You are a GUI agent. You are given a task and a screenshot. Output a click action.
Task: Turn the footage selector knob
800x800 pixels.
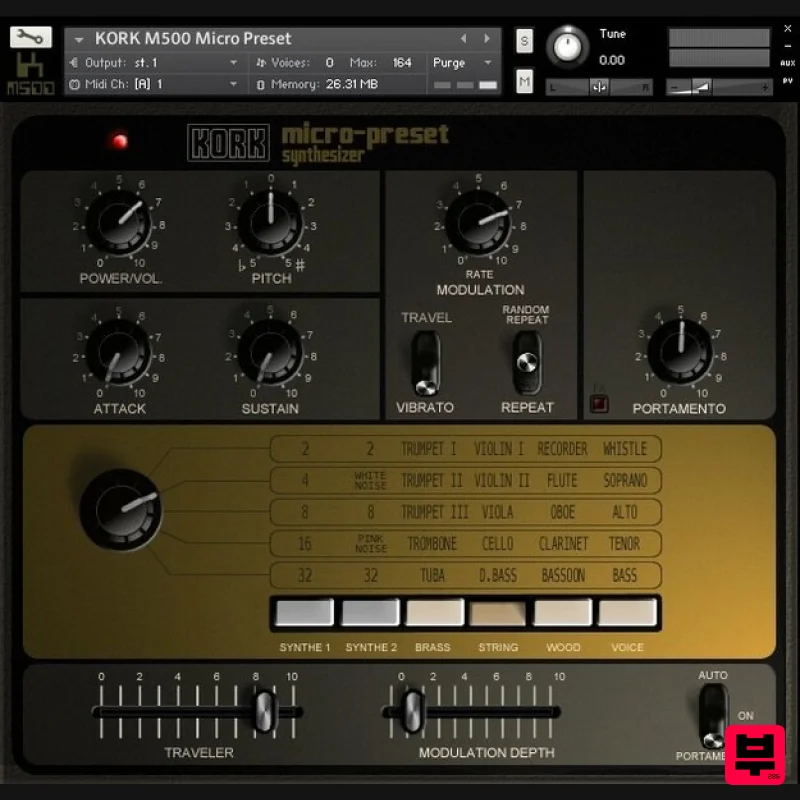[121, 510]
